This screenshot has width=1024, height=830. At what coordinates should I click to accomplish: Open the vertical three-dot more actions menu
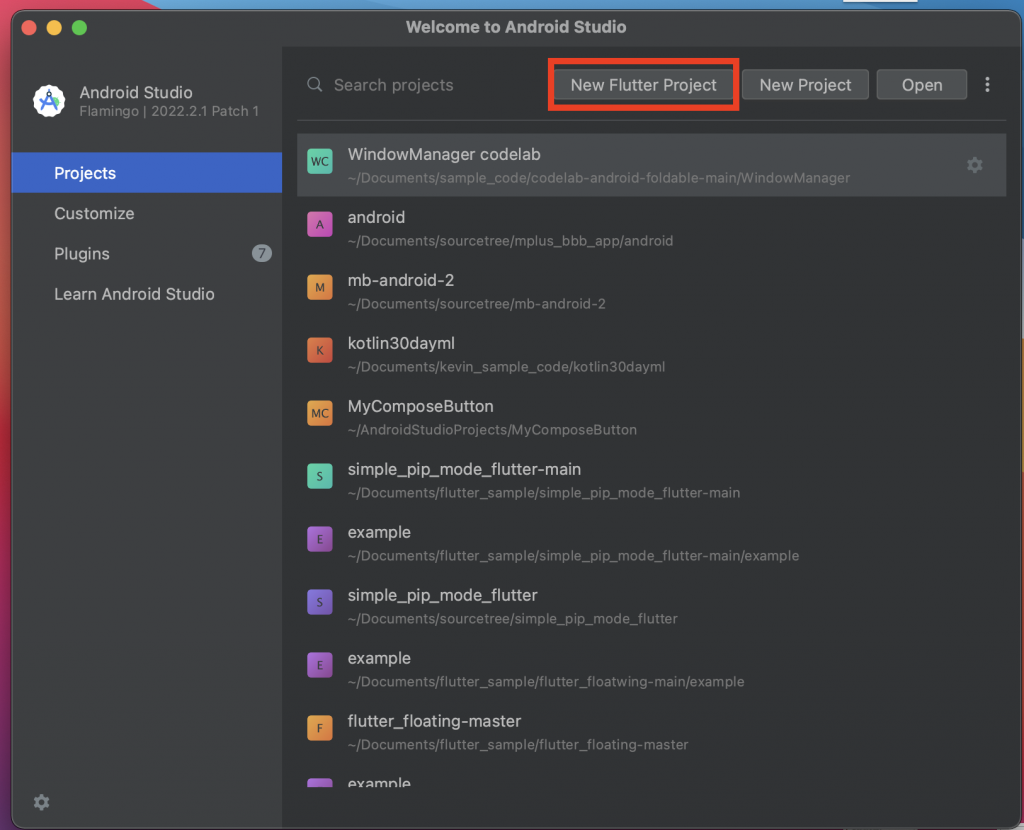pos(987,85)
